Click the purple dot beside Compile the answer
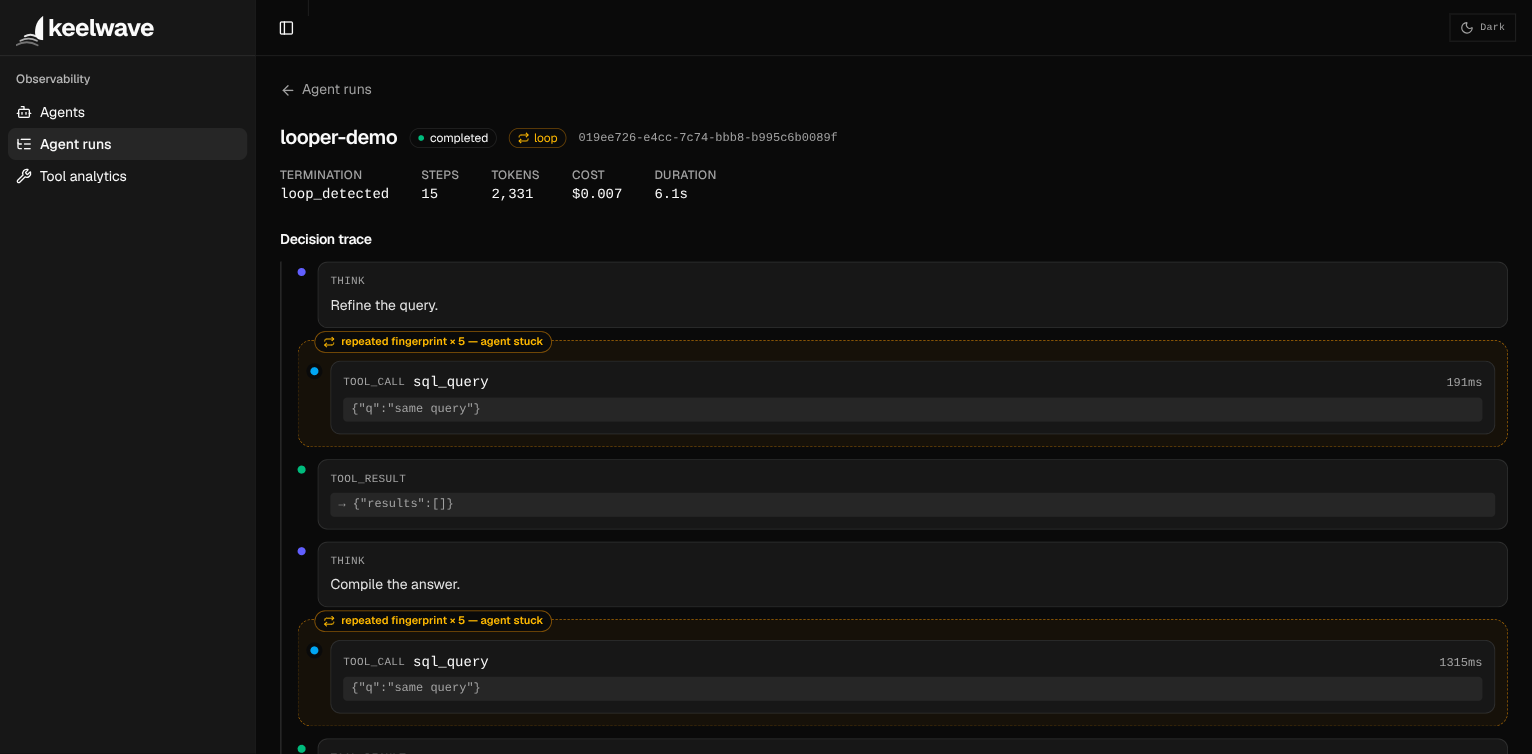This screenshot has height=754, width=1532. pos(301,551)
